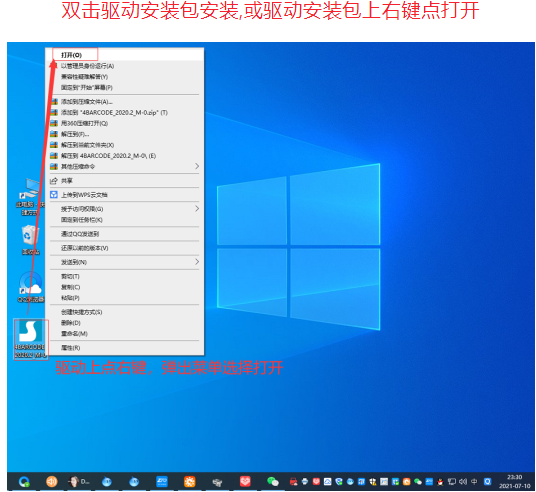Choose 剪切(T) in context menu
The height and width of the screenshot is (492, 536).
[x=125, y=276]
